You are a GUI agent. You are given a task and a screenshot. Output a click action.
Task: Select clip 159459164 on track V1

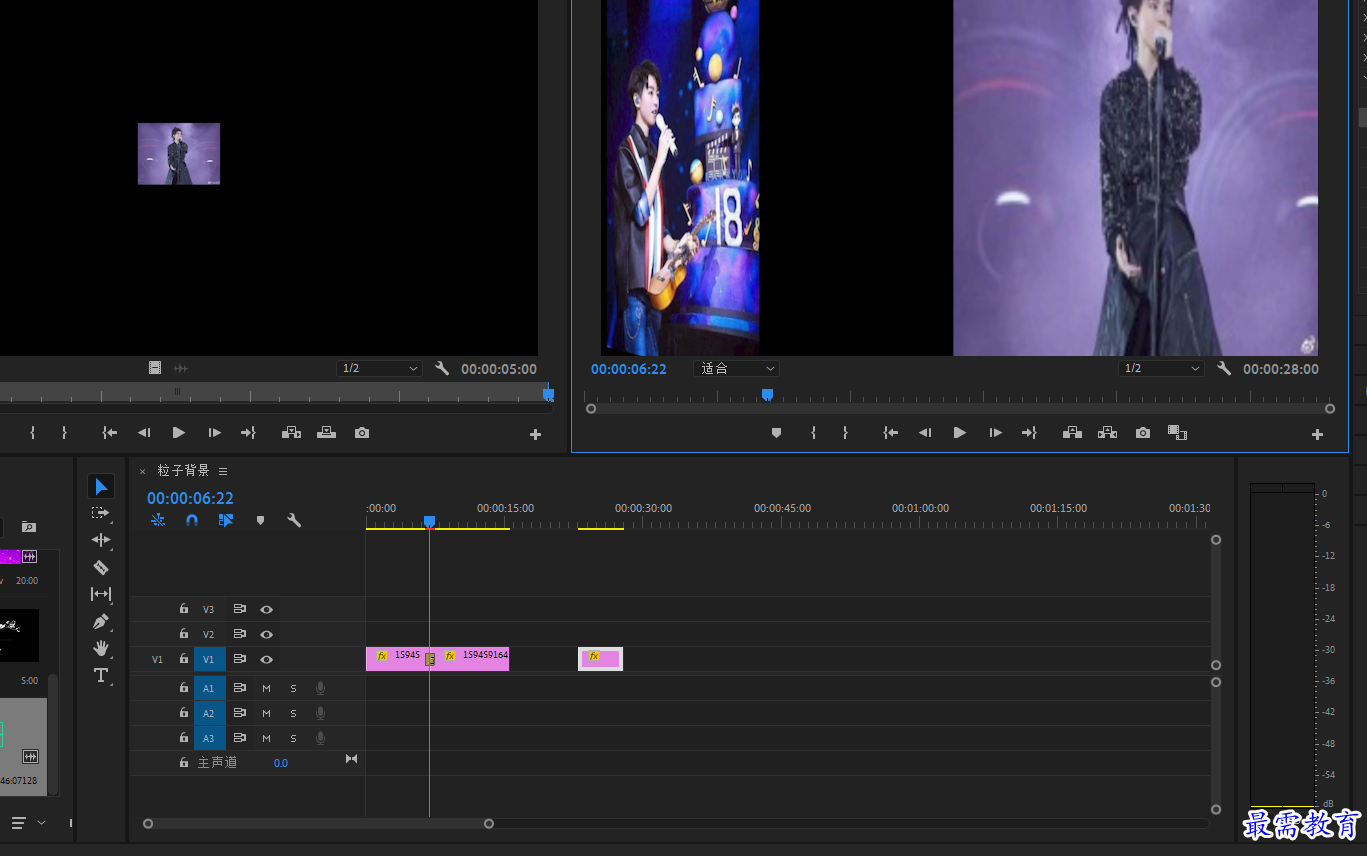(474, 658)
